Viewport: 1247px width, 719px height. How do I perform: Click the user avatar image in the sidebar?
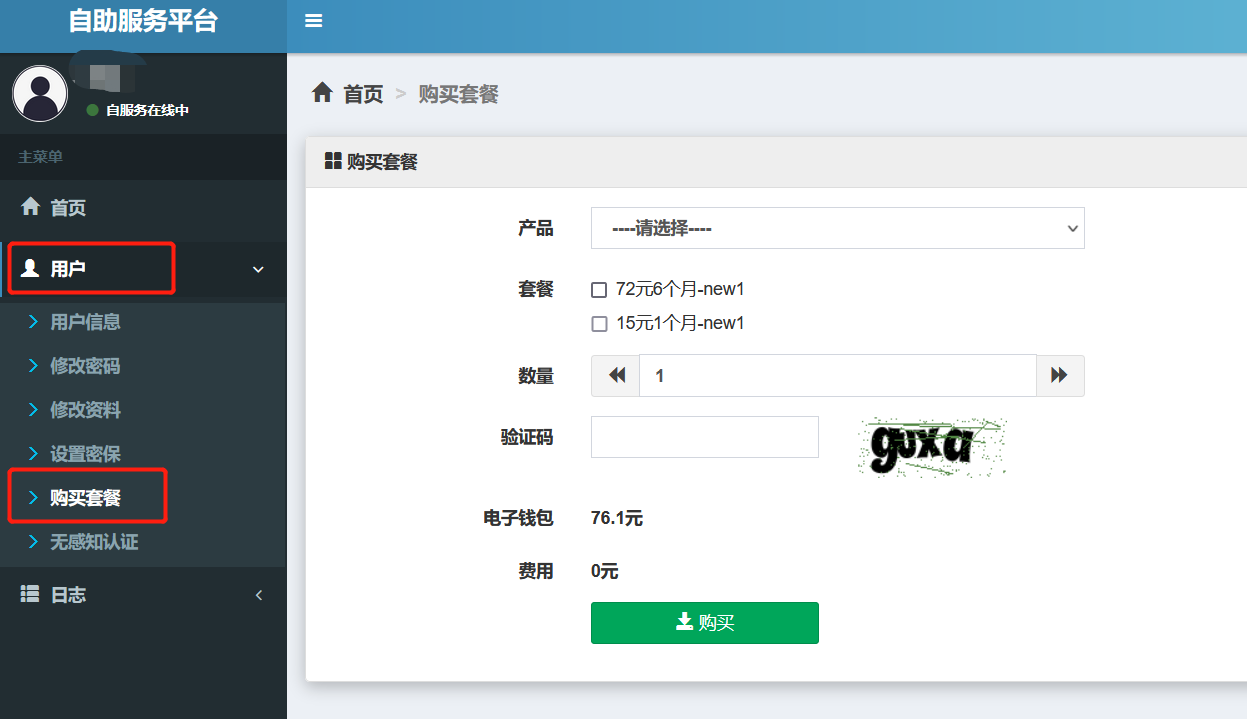40,92
